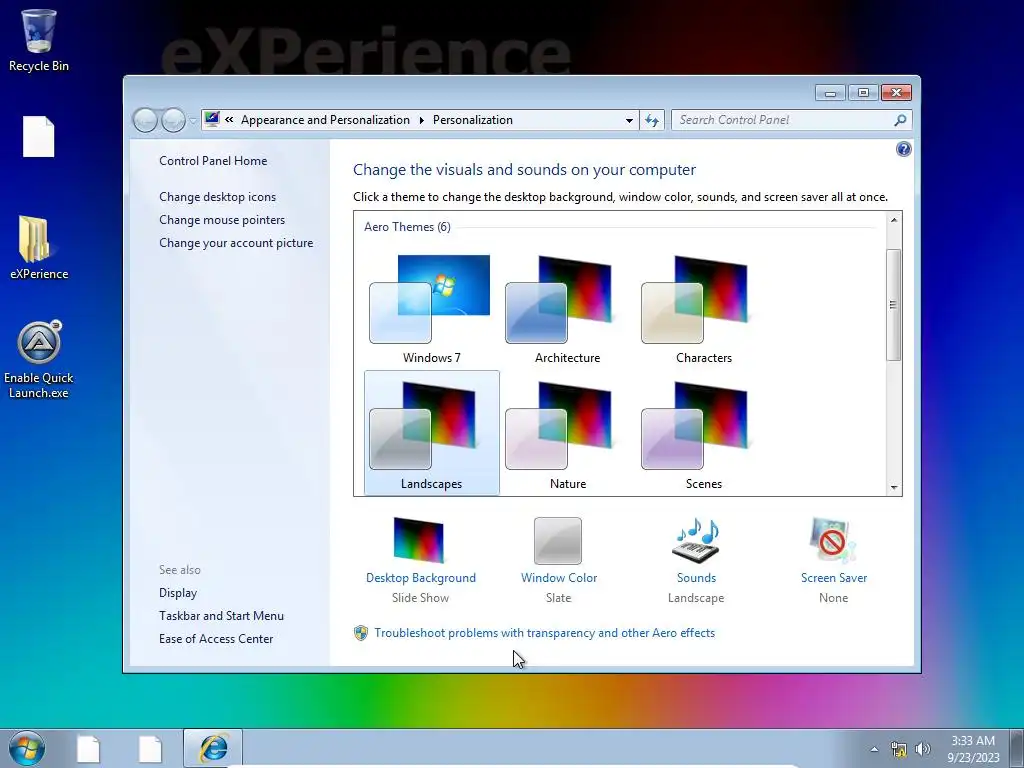Open the Windows Start menu orb
This screenshot has width=1024, height=768.
pos(27,748)
